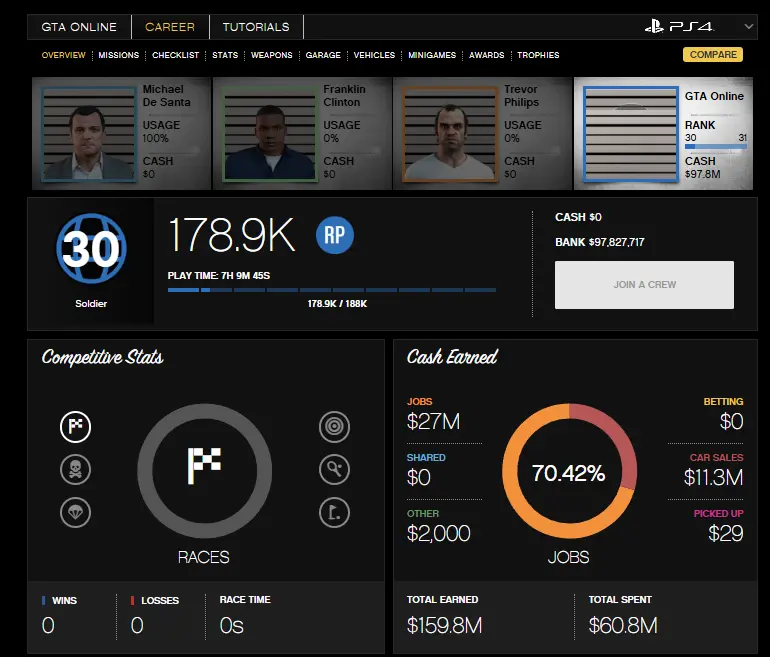Image resolution: width=770 pixels, height=657 pixels.
Task: Select the GTA Online character card
Action: [663, 133]
